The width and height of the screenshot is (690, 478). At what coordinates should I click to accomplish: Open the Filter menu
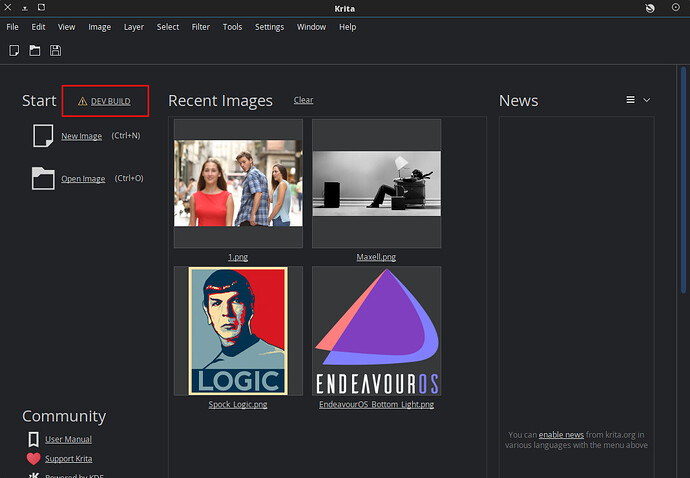[201, 27]
